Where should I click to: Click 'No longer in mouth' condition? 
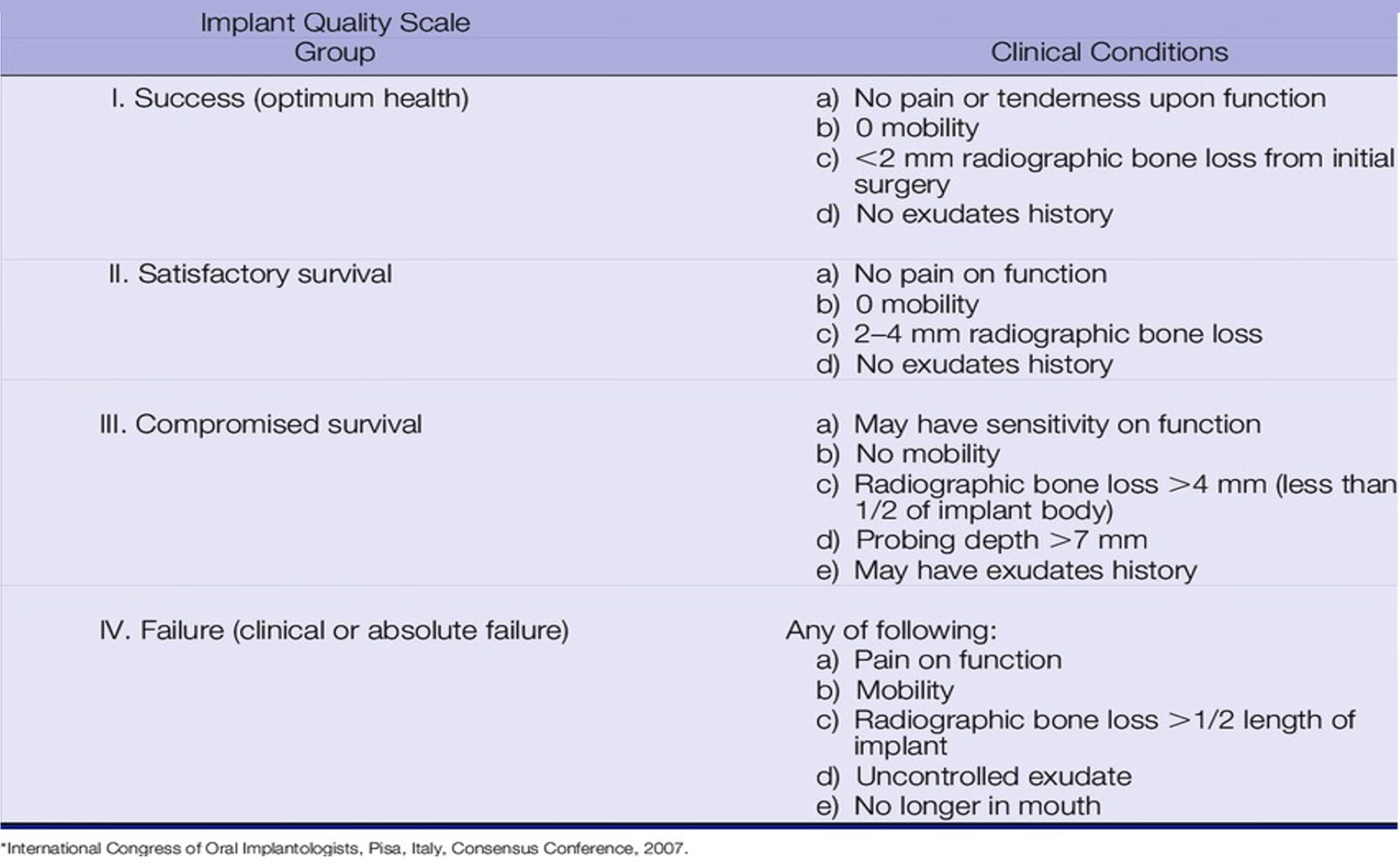(977, 806)
